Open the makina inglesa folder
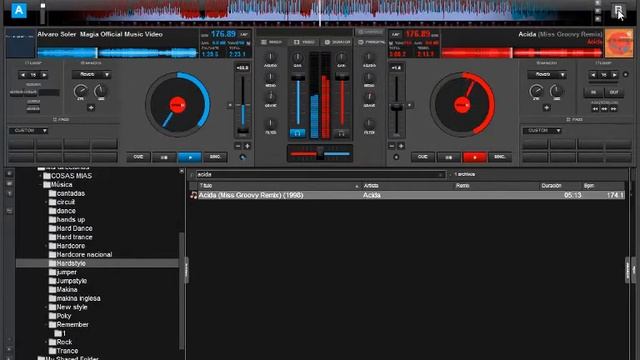640x360 pixels. coord(75,298)
